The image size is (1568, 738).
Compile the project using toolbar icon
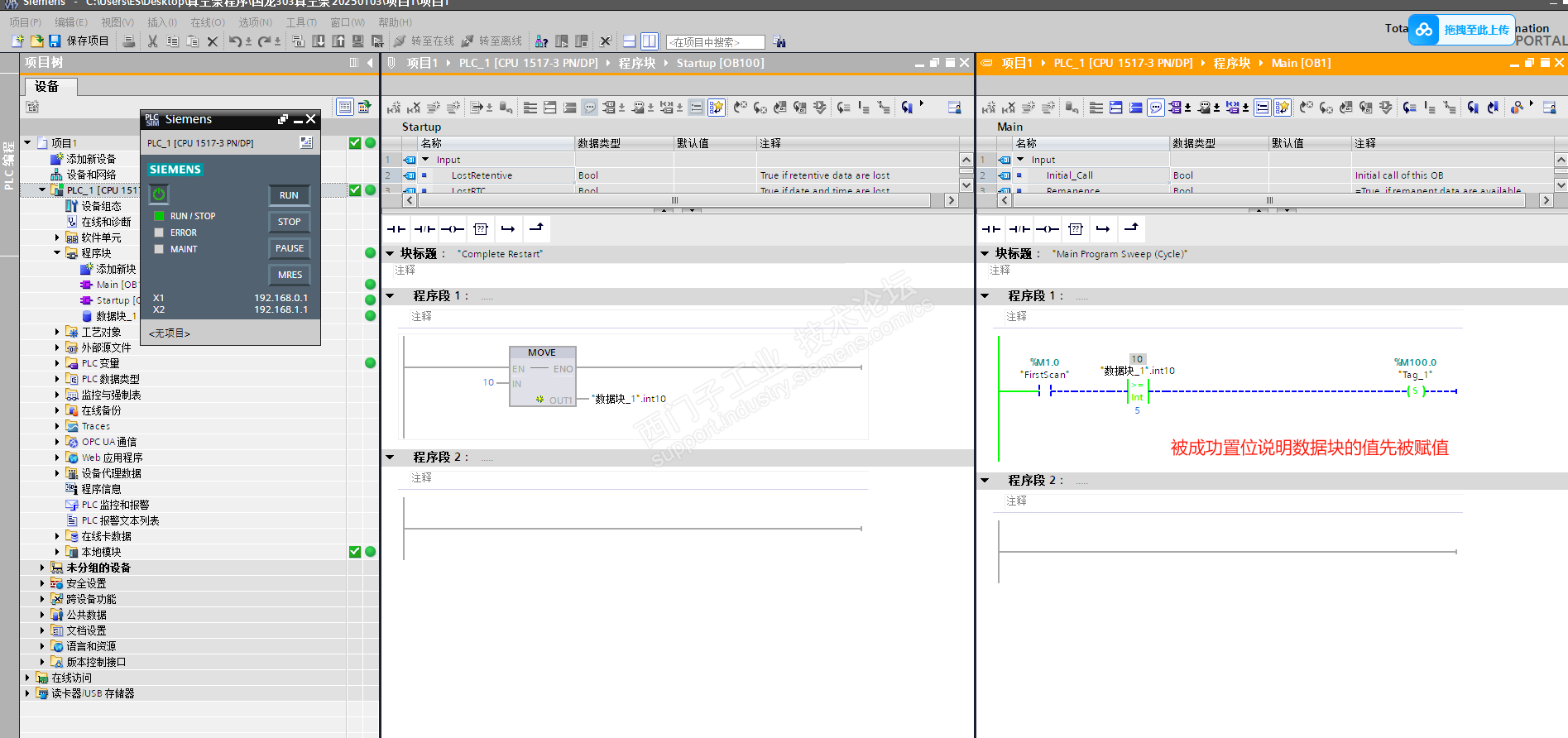click(x=299, y=41)
